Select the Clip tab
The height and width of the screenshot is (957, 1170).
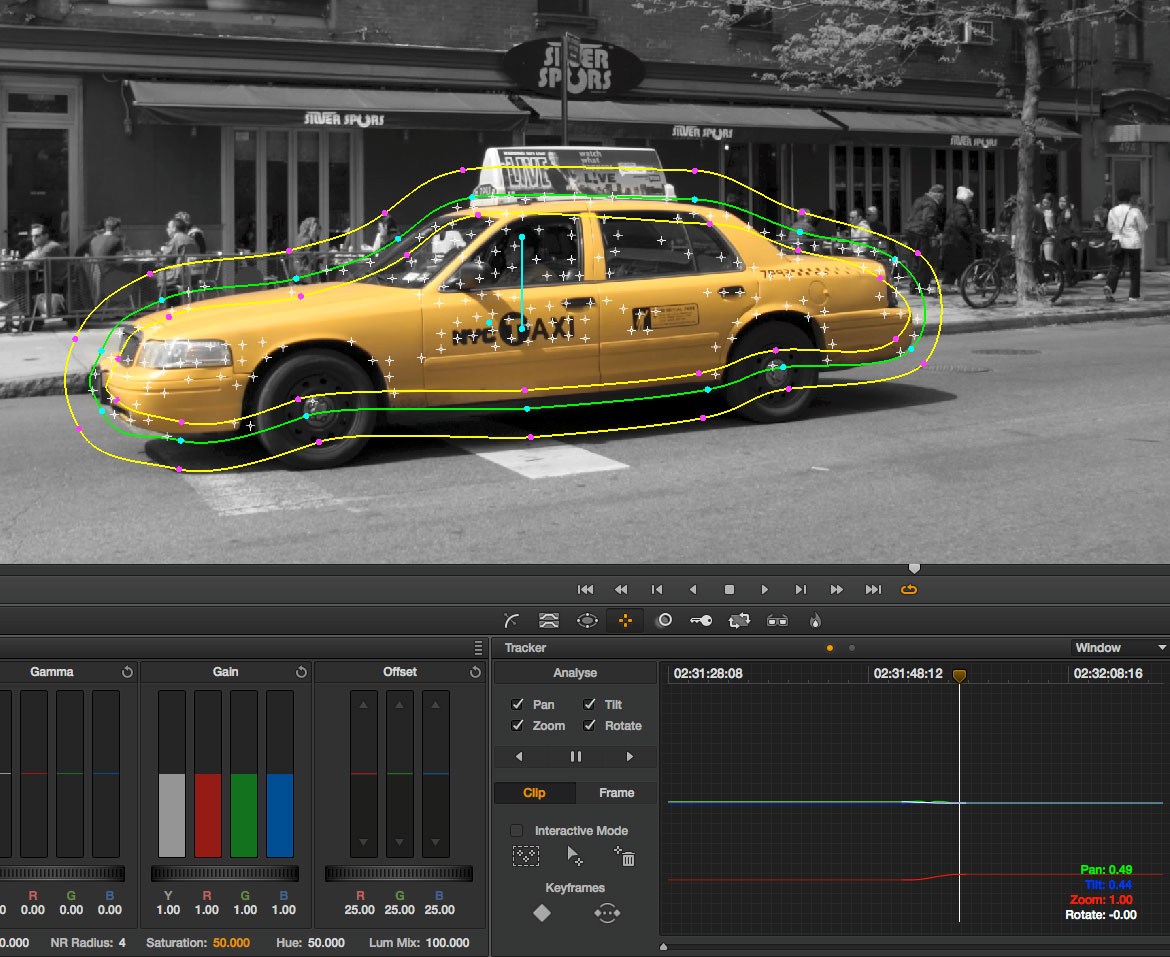pos(535,792)
